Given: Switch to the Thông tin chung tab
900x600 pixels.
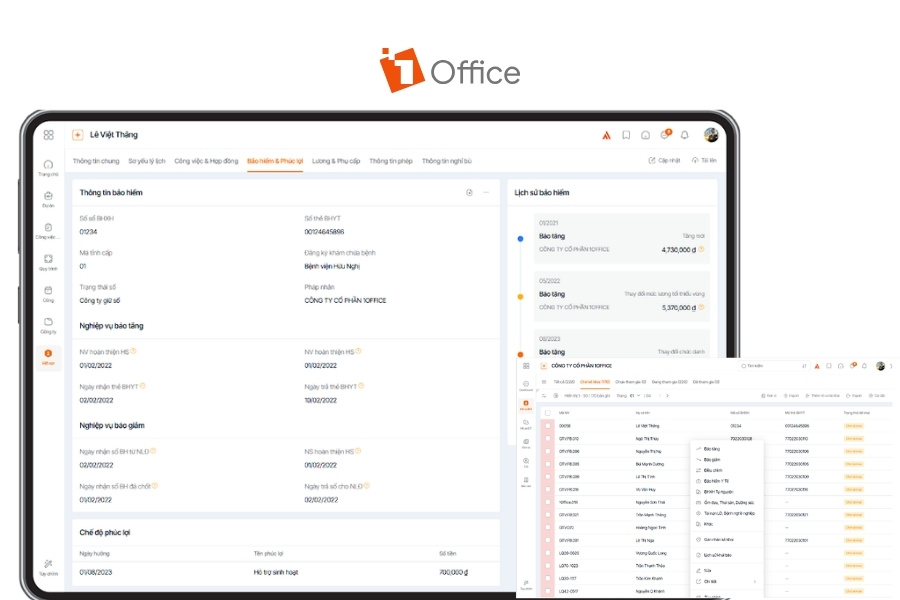Looking at the screenshot, I should [x=96, y=161].
